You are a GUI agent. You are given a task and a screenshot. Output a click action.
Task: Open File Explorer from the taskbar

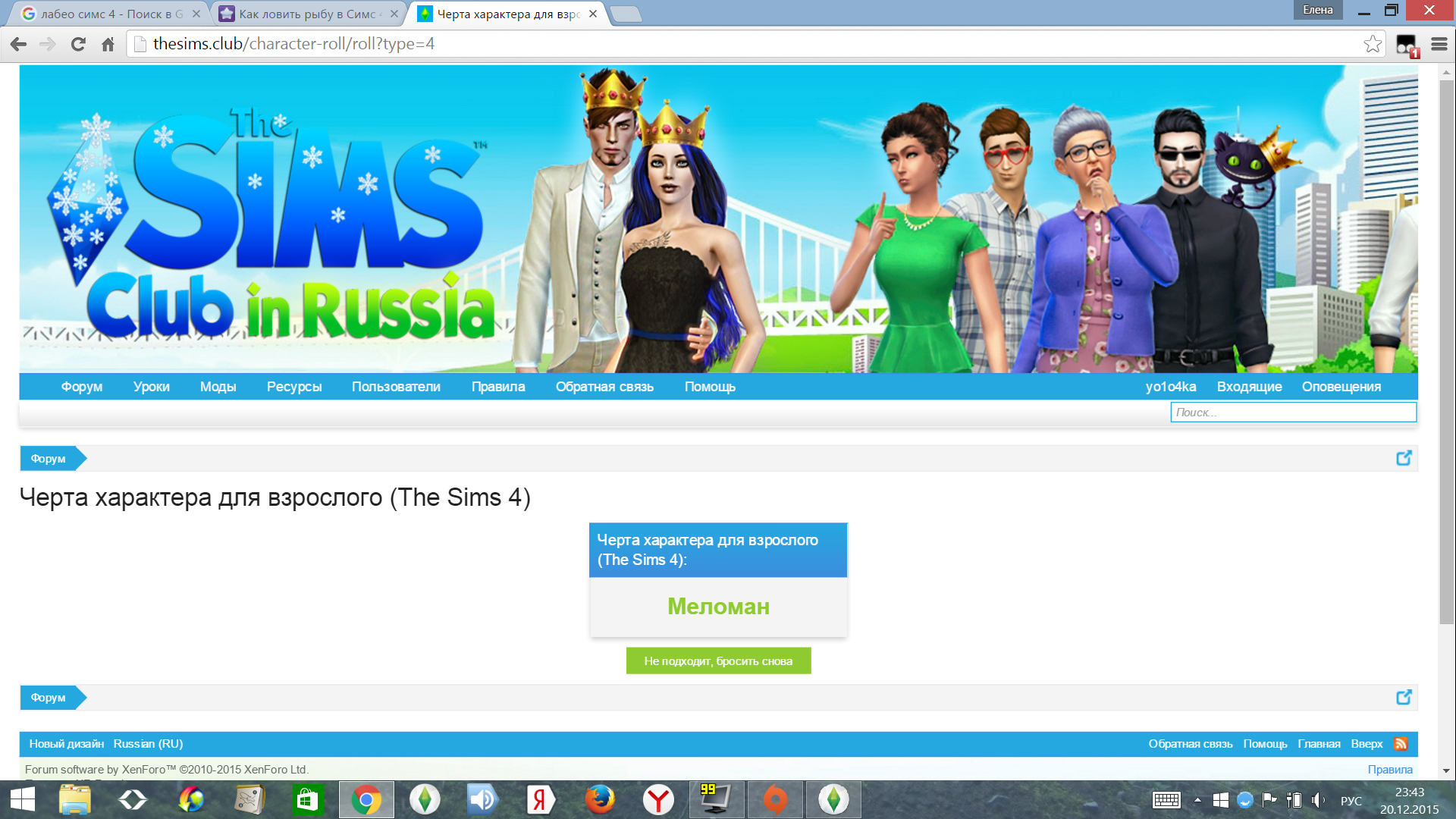pos(74,800)
